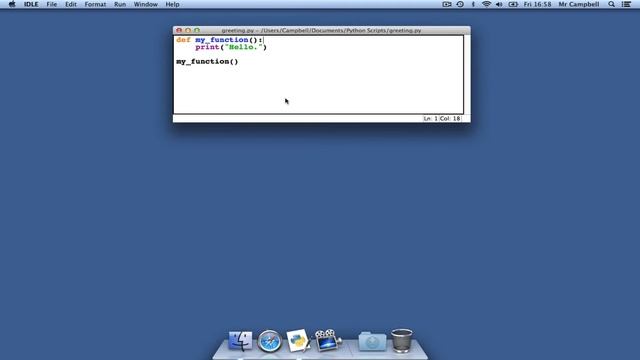640x360 pixels.
Task: Open Python IDLE from the Dock
Action: click(298, 341)
